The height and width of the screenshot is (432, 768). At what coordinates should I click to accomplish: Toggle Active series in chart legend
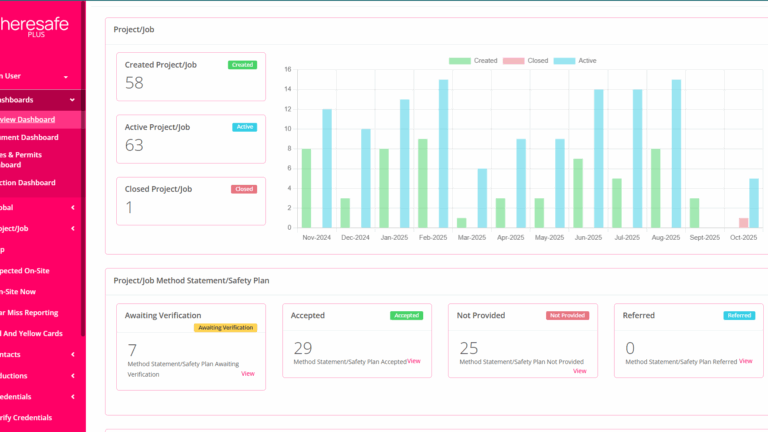click(575, 61)
